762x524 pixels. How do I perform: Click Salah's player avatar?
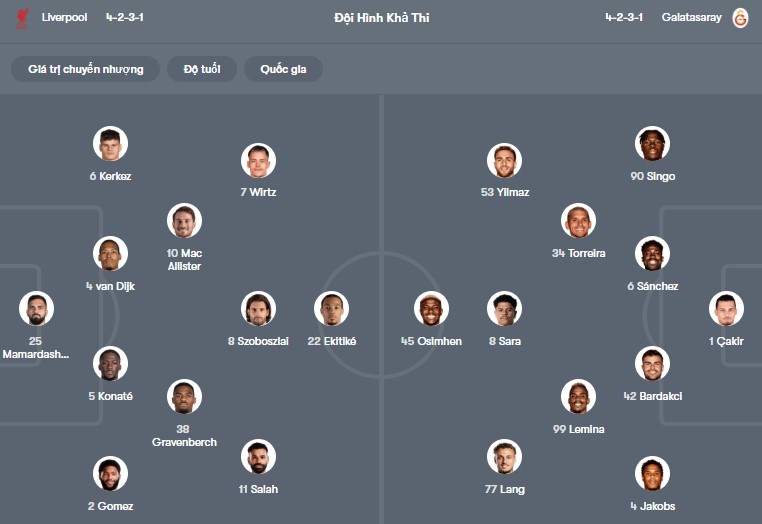pos(258,457)
